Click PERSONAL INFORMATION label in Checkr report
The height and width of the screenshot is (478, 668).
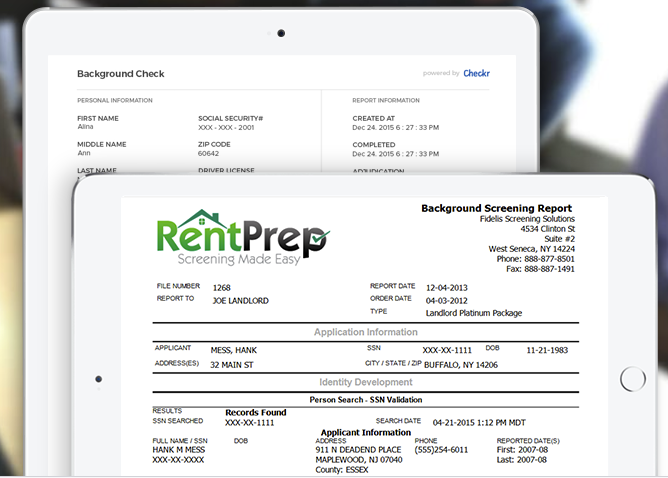click(115, 101)
